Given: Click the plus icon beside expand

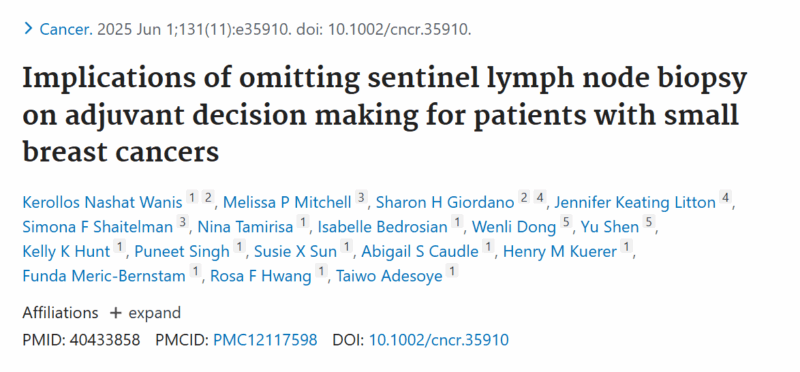Looking at the screenshot, I should pos(116,313).
